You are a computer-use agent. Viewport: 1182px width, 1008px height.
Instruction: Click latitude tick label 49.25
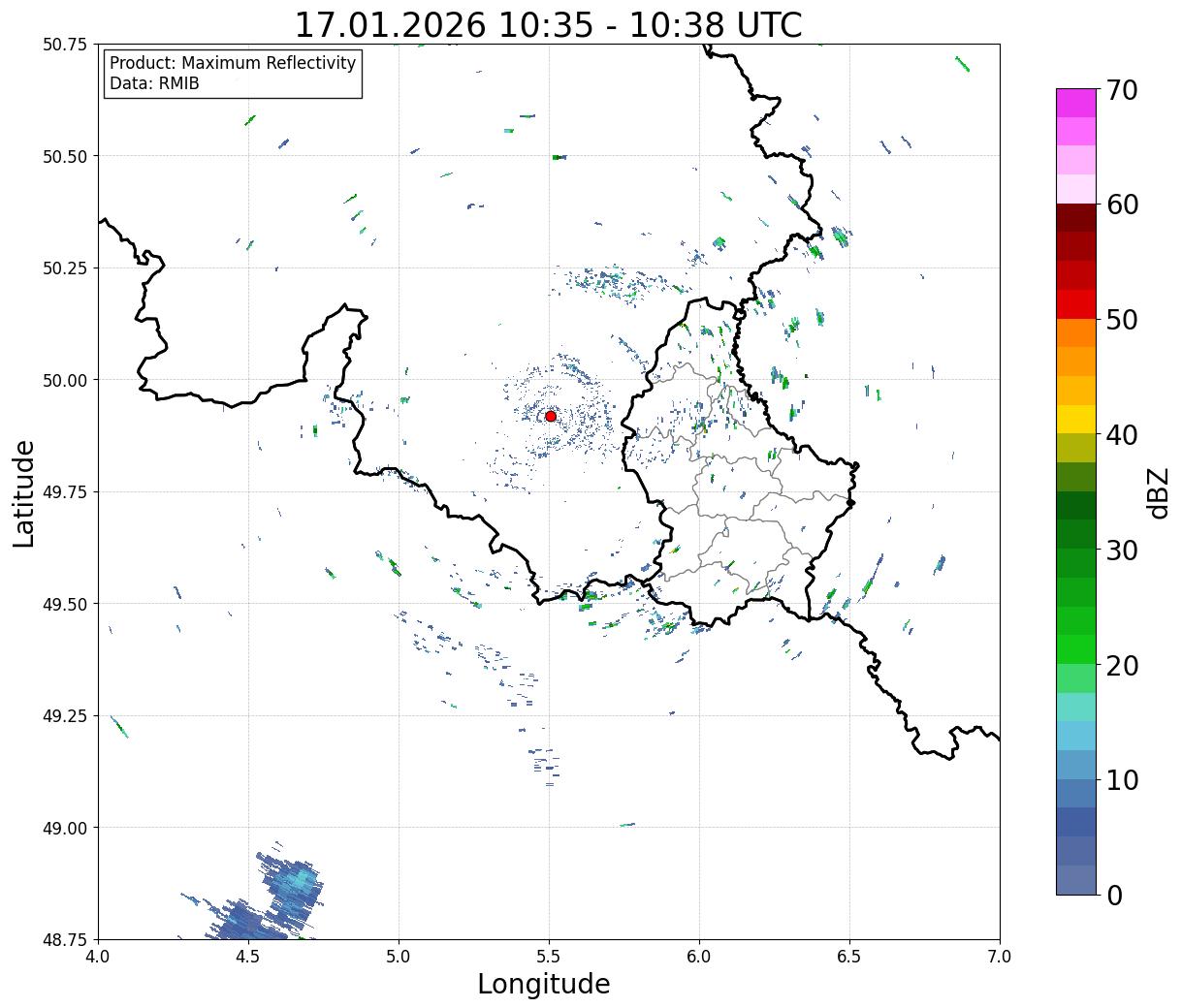pos(65,716)
